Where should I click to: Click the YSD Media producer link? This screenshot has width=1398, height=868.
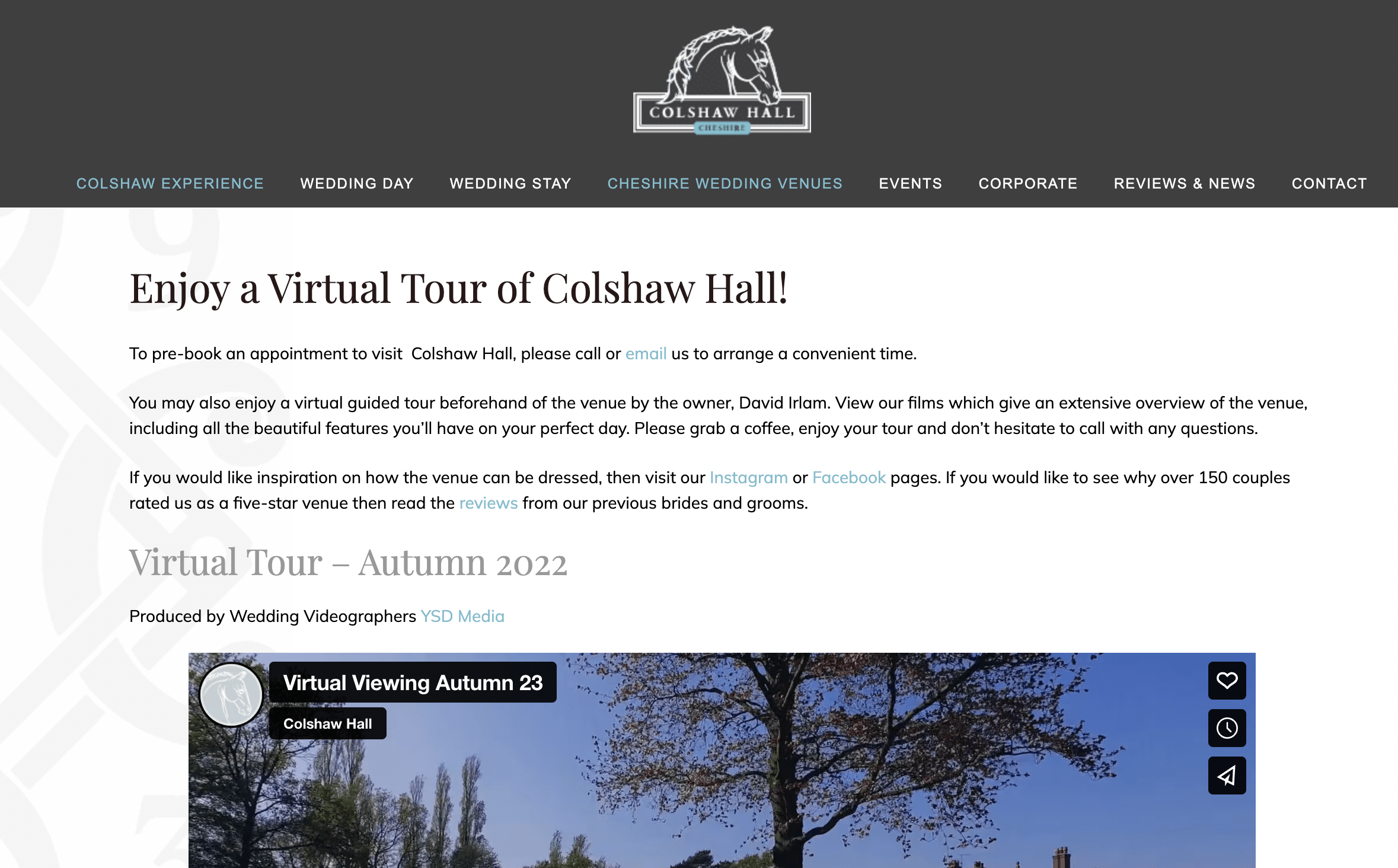[x=463, y=615]
